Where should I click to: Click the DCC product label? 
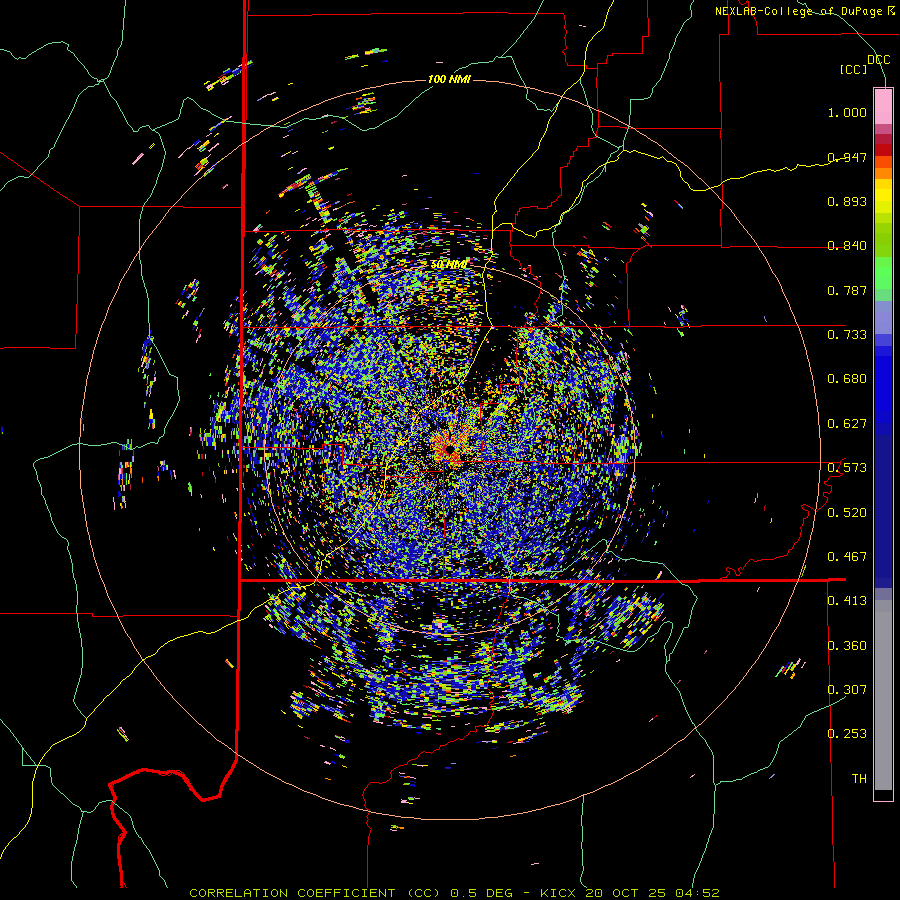click(879, 60)
